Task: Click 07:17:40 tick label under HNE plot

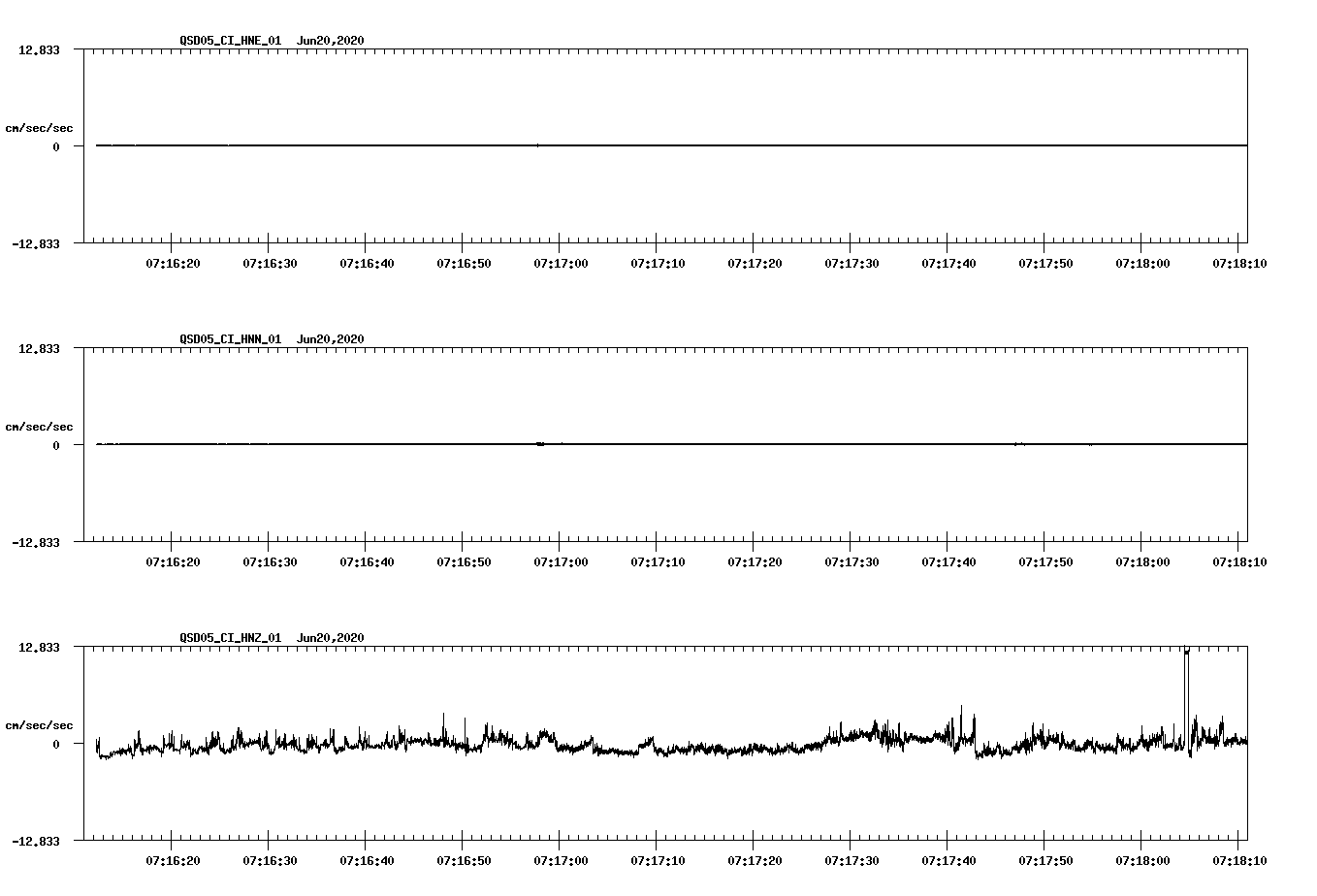Action: tap(949, 263)
